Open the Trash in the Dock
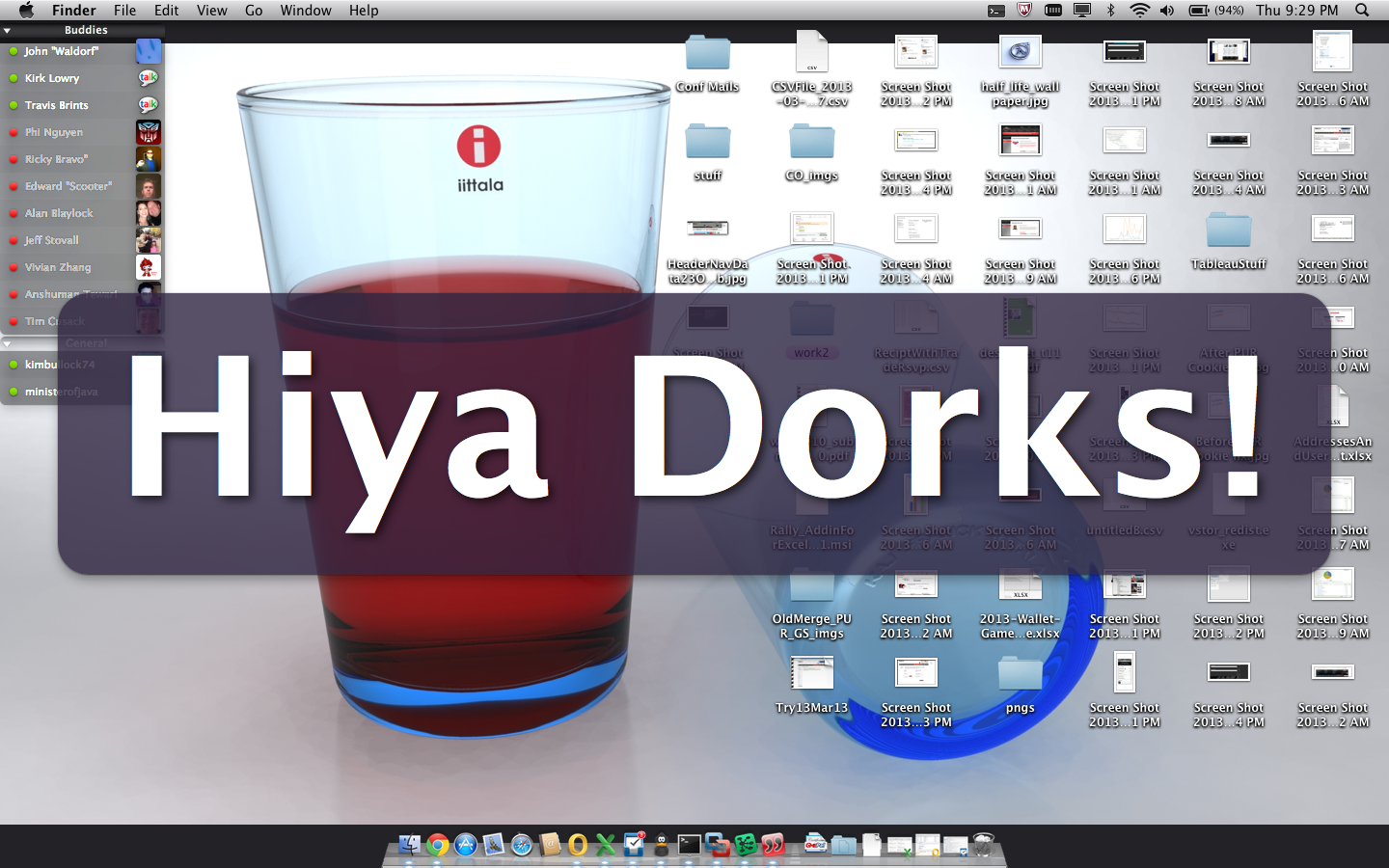Viewport: 1389px width, 868px height. pyautogui.click(x=983, y=845)
